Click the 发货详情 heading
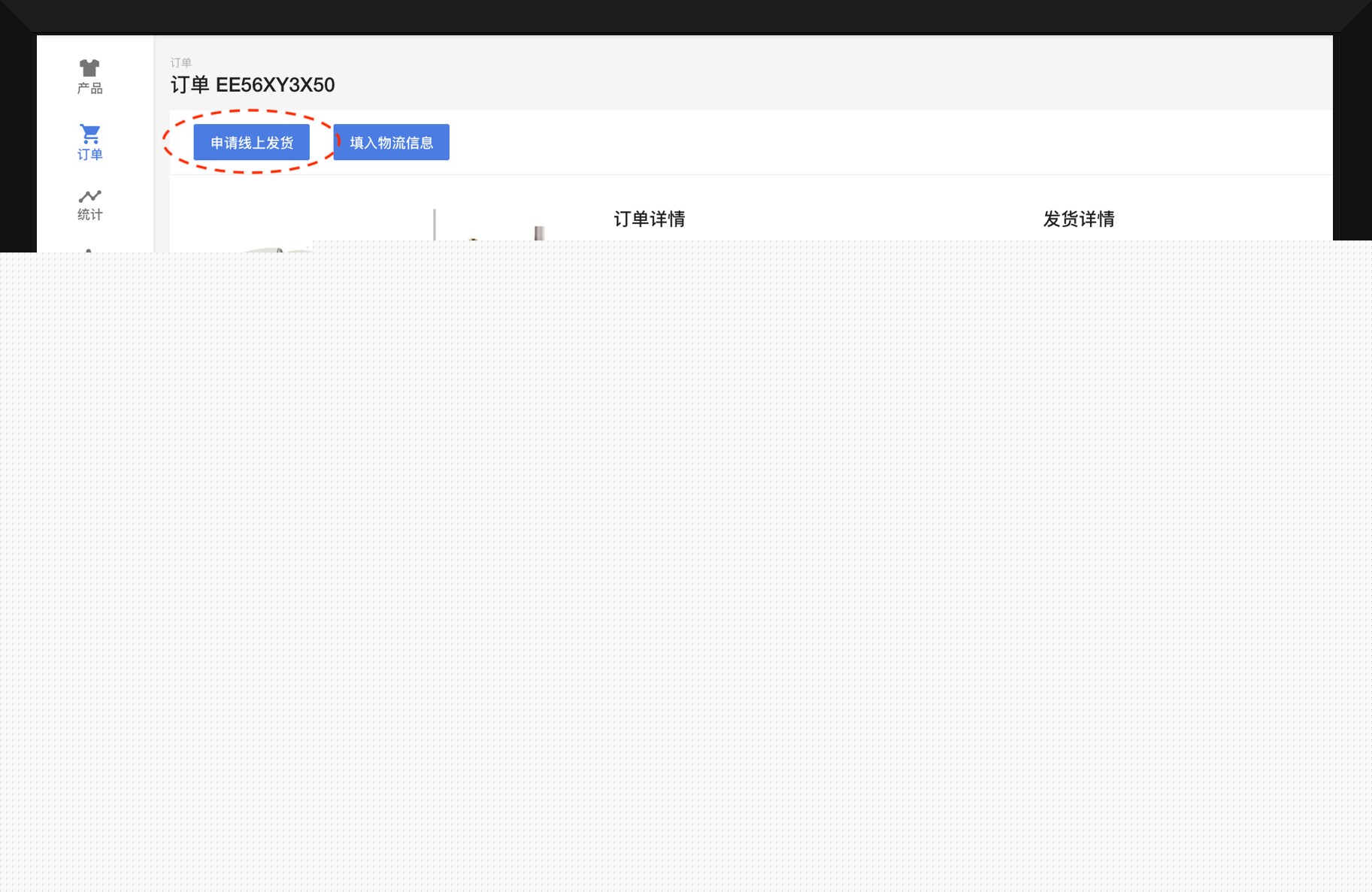The height and width of the screenshot is (892, 1372). pos(1079,219)
